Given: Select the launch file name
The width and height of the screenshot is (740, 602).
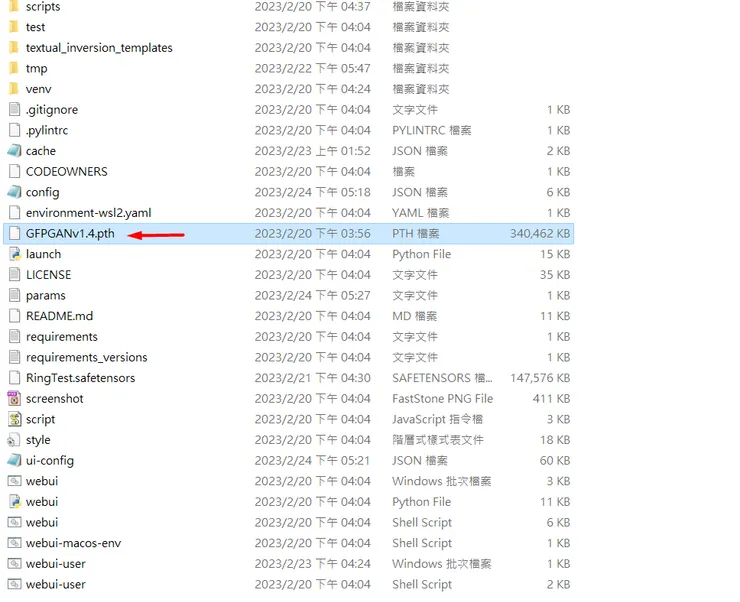Looking at the screenshot, I should (43, 254).
